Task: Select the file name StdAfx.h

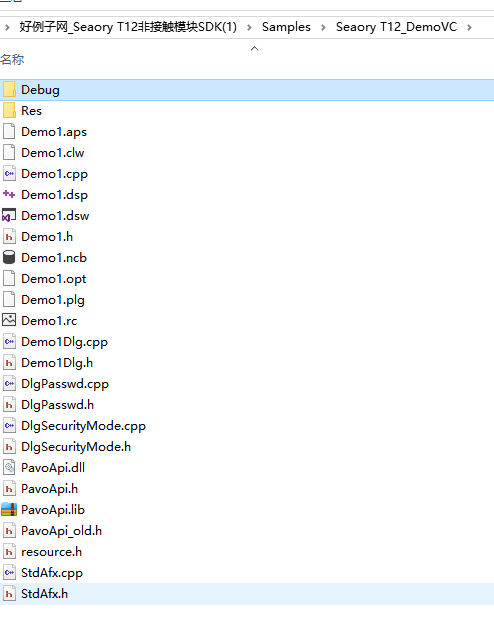Action: click(x=45, y=594)
